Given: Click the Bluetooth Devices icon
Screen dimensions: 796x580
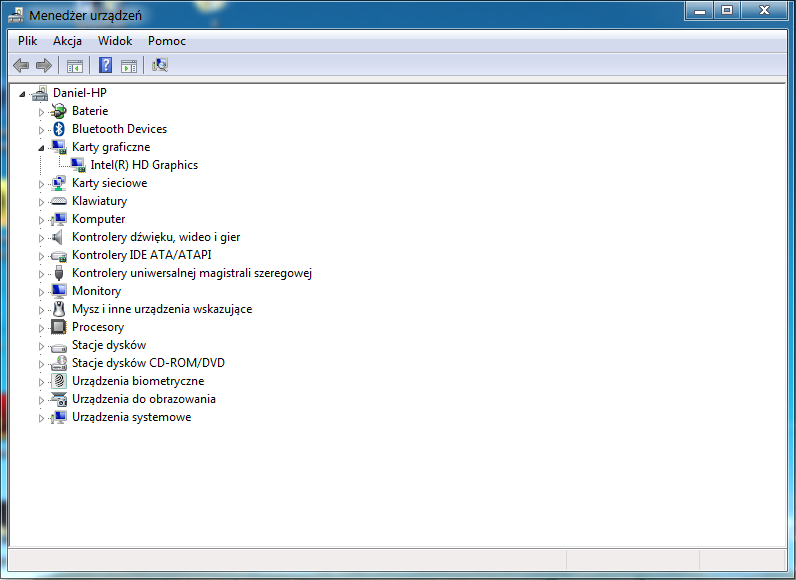Looking at the screenshot, I should pos(59,129).
